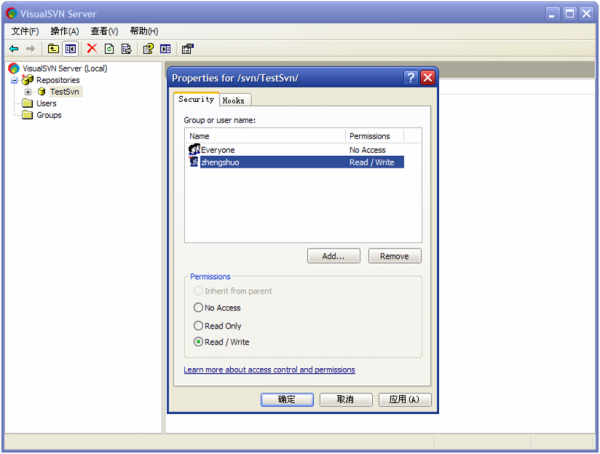Image resolution: width=600 pixels, height=454 pixels.
Task: Select the Everyone row in user list
Action: [296, 150]
